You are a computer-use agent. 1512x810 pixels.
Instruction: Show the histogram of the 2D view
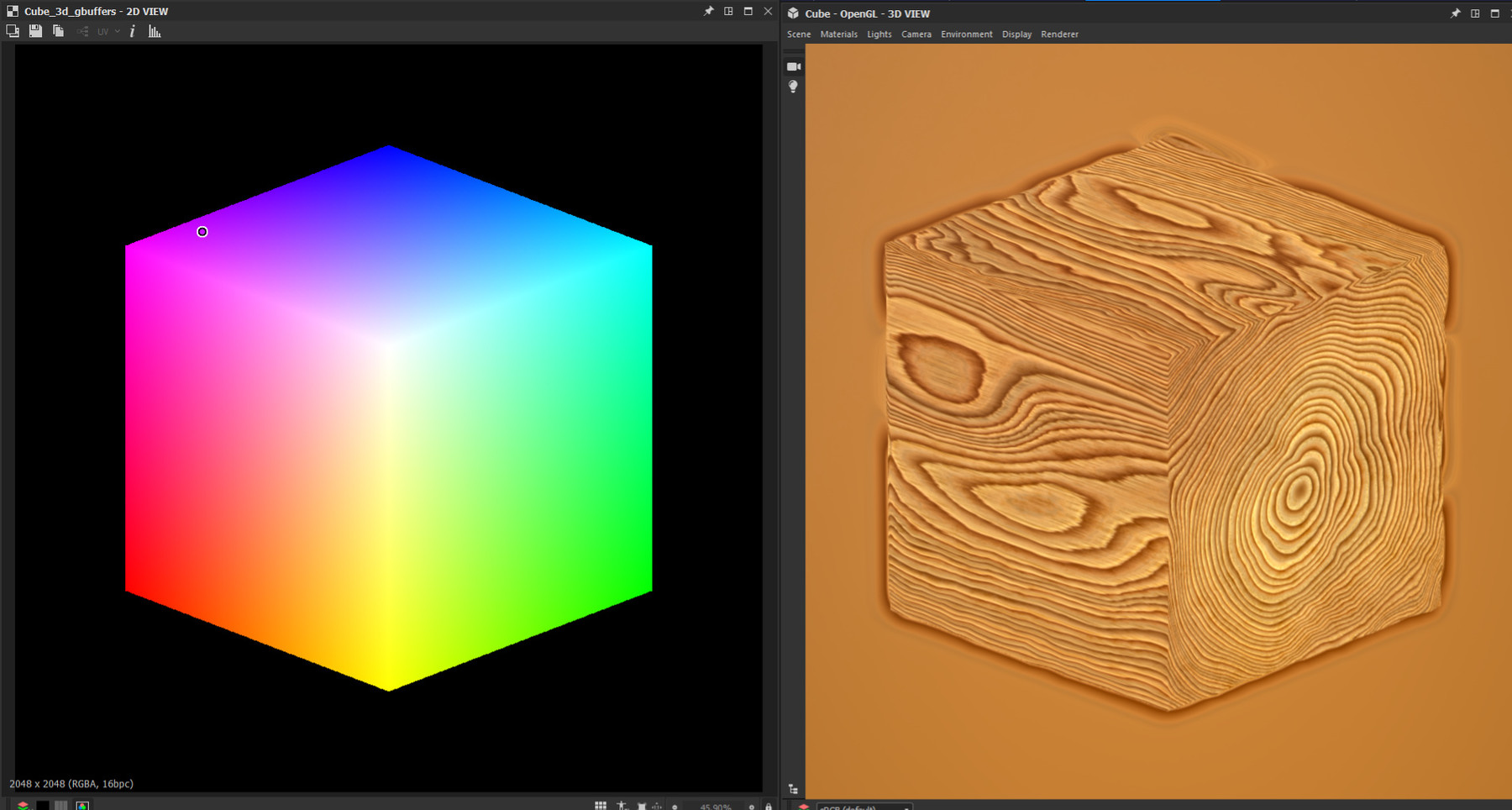click(153, 31)
